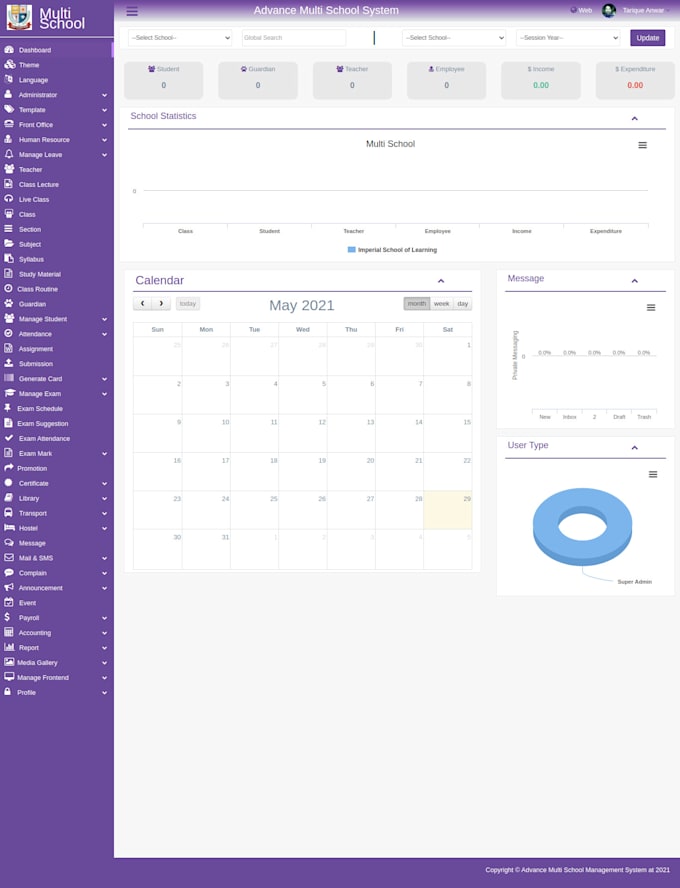Click the Dashboard icon in sidebar
The height and width of the screenshot is (888, 680).
pos(8,50)
